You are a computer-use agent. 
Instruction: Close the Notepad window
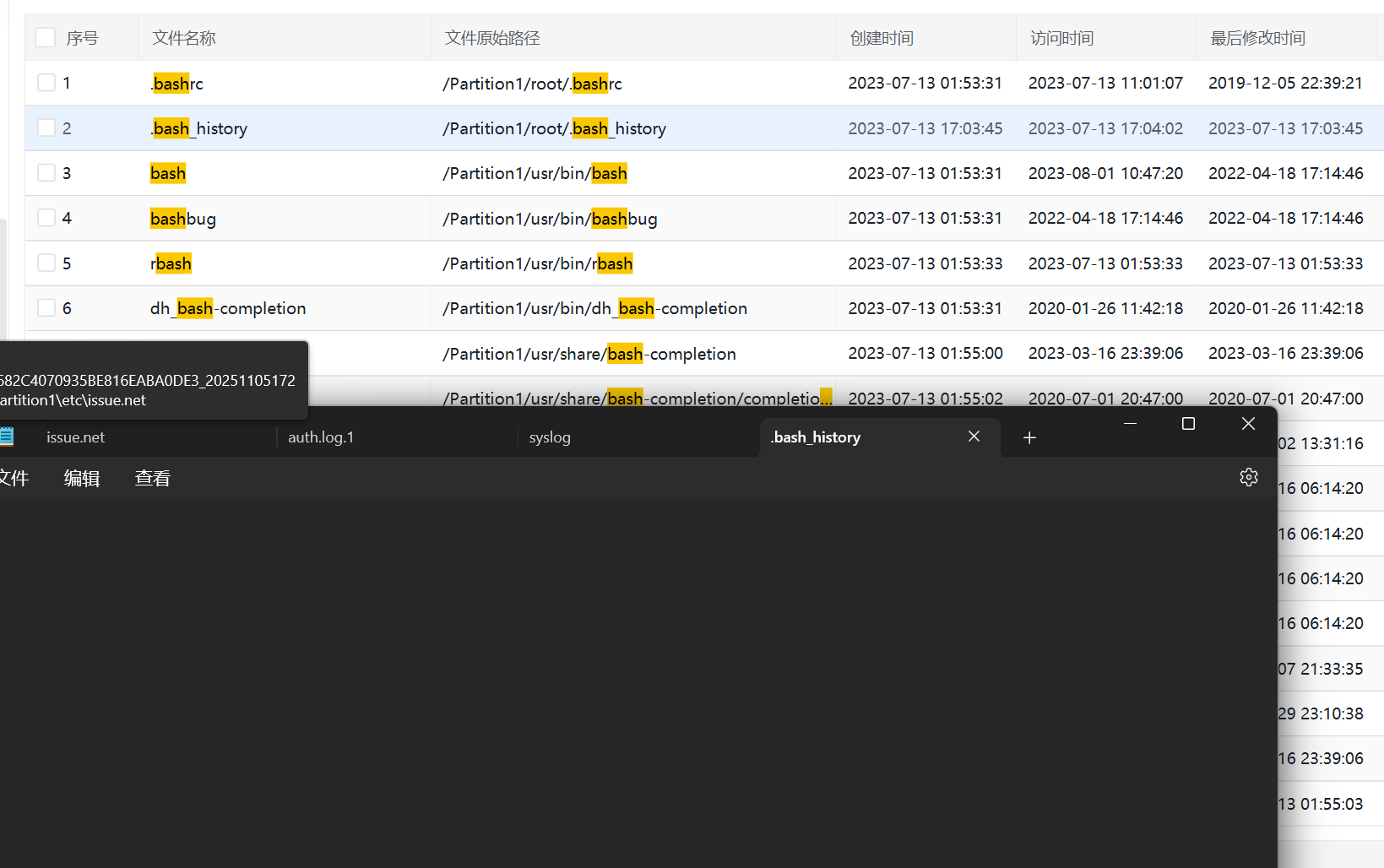click(1248, 423)
